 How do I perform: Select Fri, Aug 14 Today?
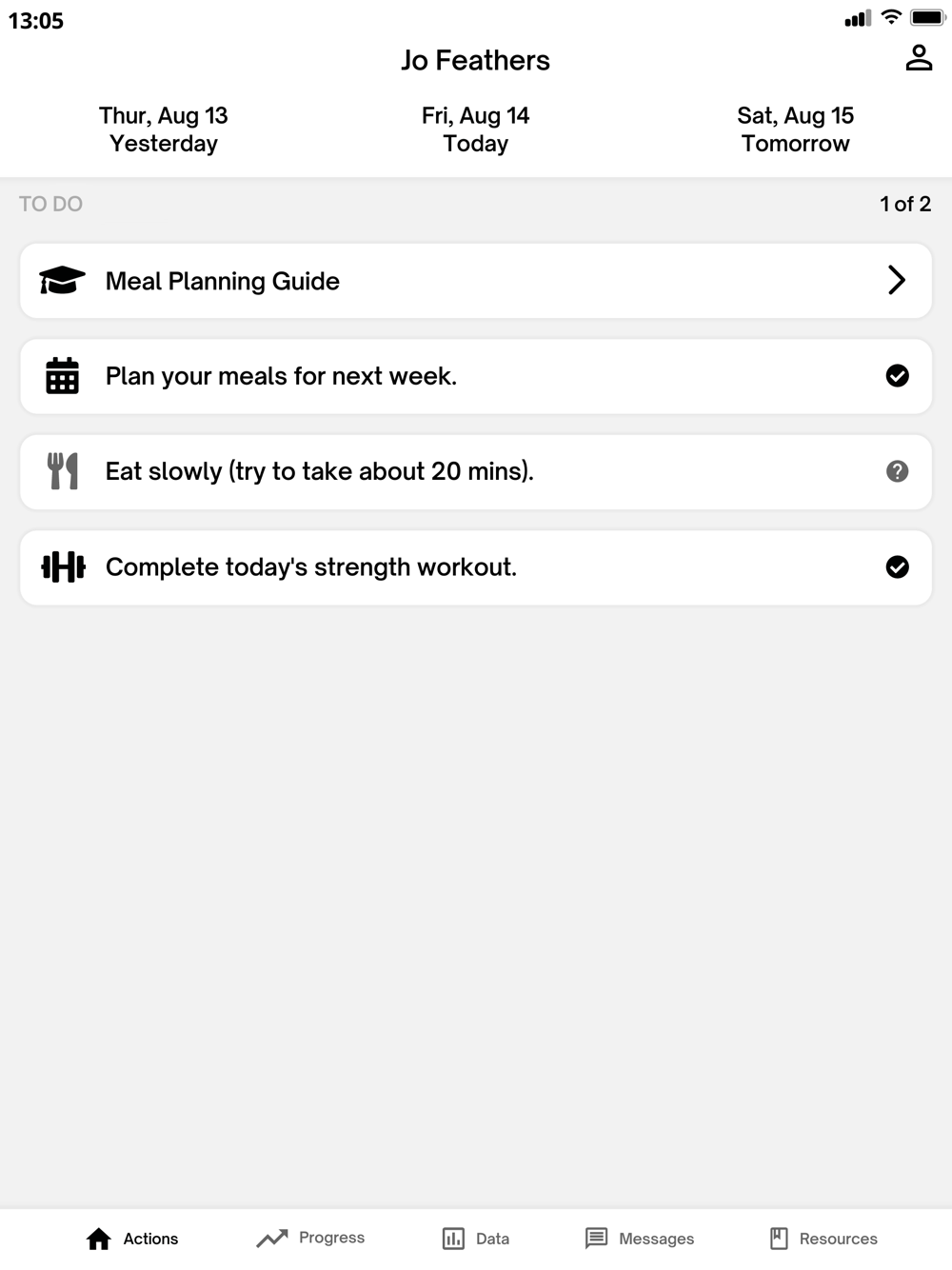coord(476,129)
